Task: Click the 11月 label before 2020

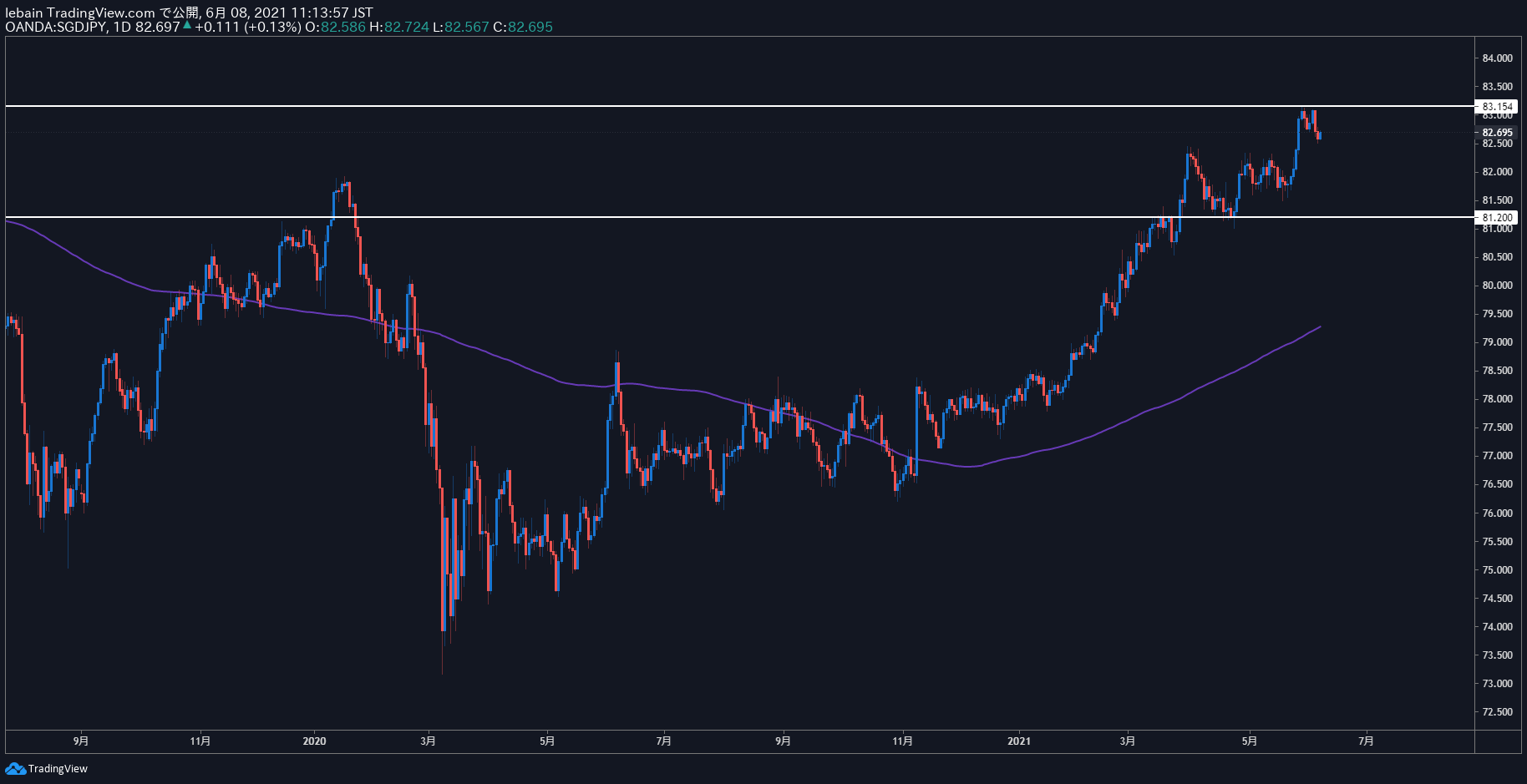Action: pyautogui.click(x=200, y=741)
